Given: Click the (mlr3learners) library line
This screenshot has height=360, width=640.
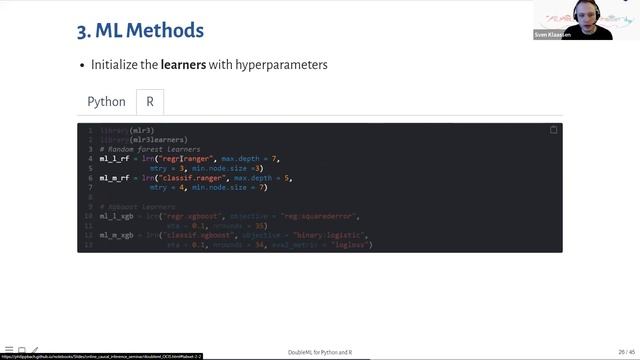Looking at the screenshot, I should click(144, 140).
